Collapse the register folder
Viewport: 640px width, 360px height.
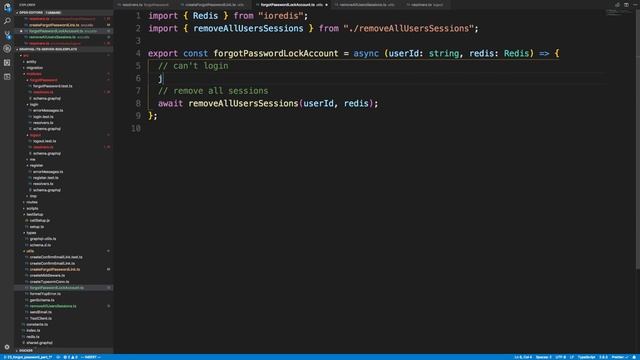coord(36,166)
